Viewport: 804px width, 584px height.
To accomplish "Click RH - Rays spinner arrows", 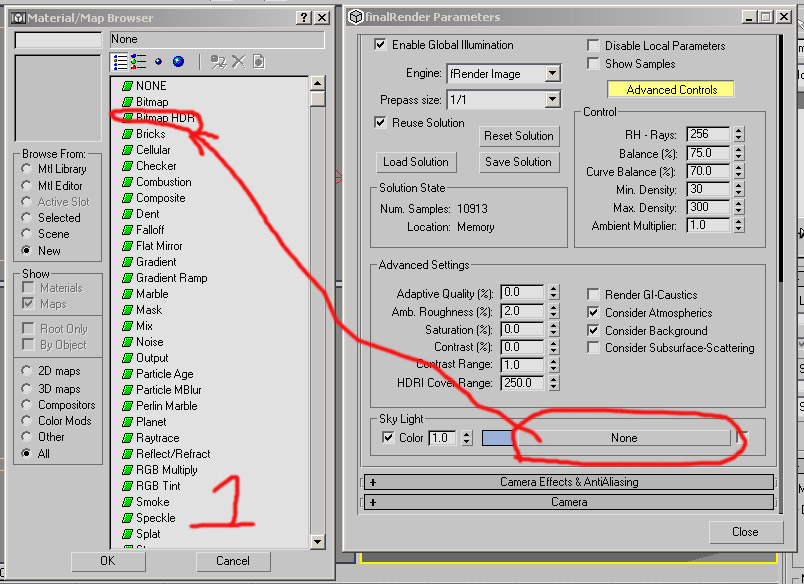I will pyautogui.click(x=738, y=134).
